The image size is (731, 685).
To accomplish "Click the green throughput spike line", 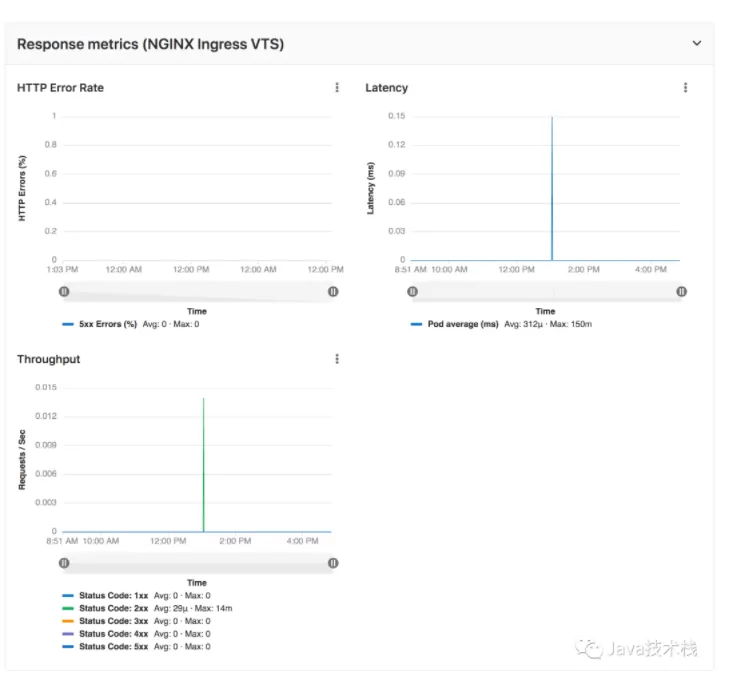I will (x=203, y=464).
